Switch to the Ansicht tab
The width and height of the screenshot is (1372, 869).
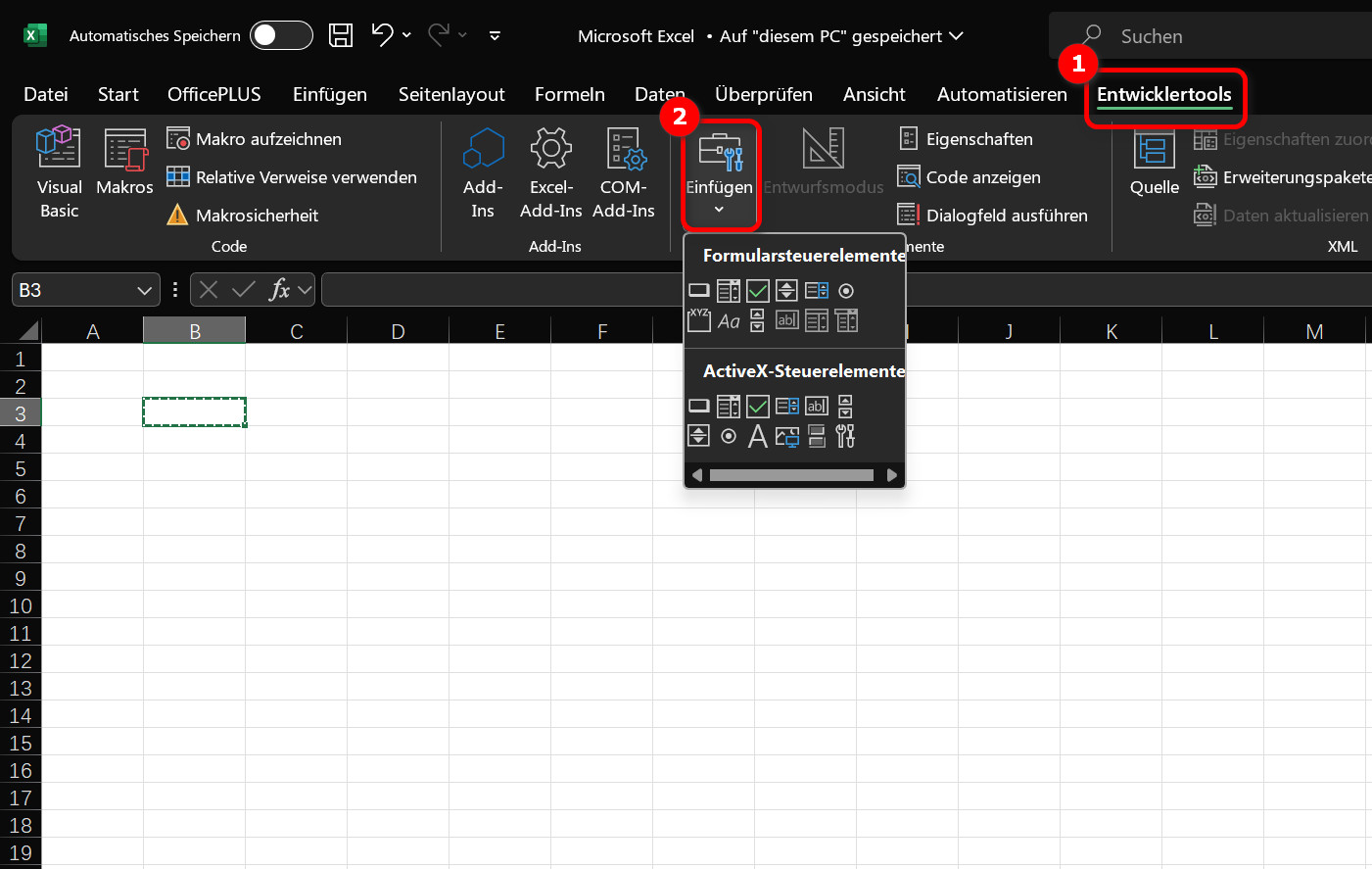(x=874, y=94)
